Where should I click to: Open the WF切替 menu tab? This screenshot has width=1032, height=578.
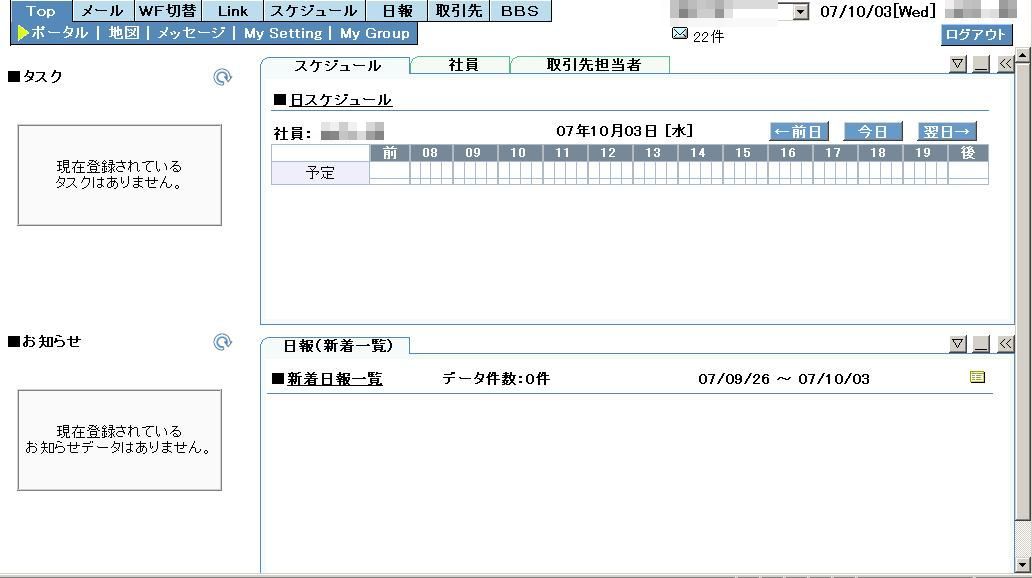[x=167, y=11]
